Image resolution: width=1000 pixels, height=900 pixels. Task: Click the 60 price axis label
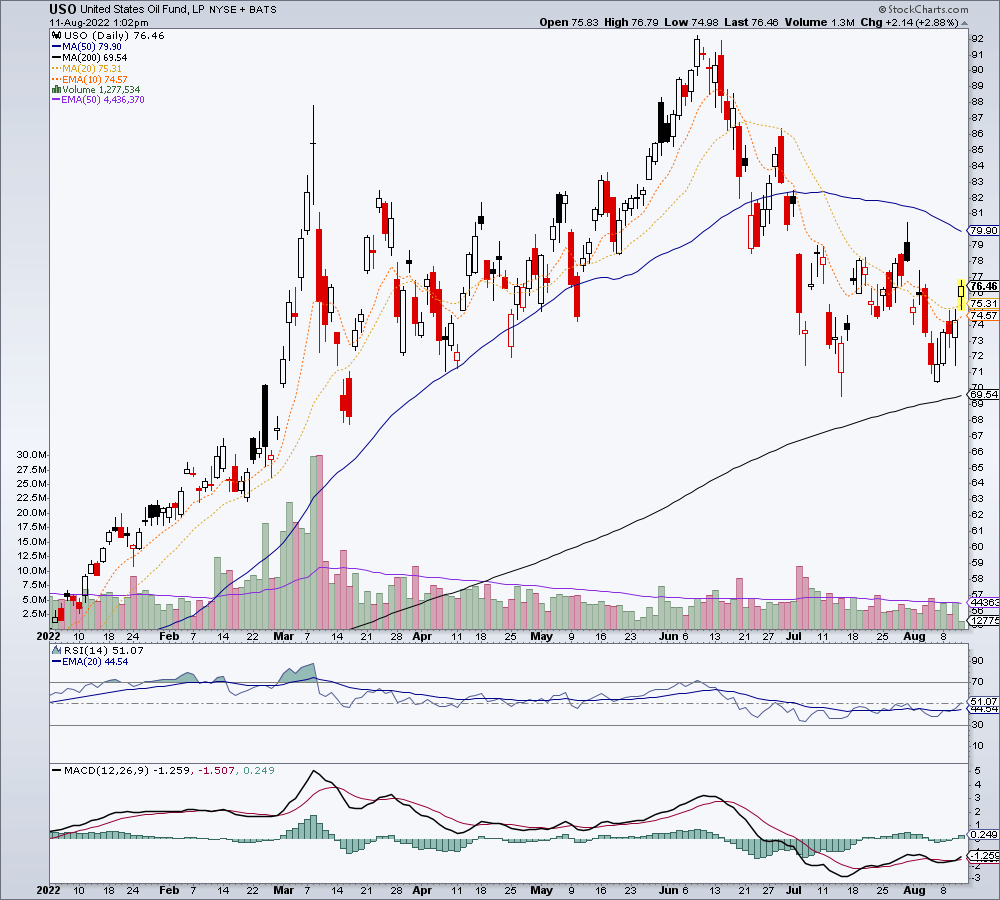(x=977, y=547)
